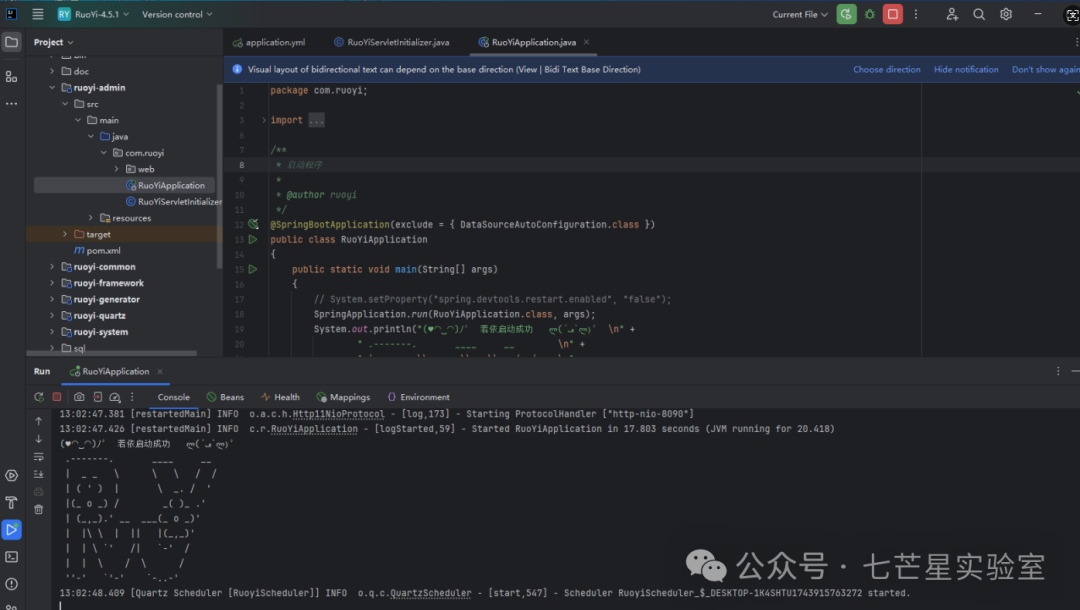The width and height of the screenshot is (1080, 610).
Task: Open Search Everywhere magnifier
Action: pos(979,14)
